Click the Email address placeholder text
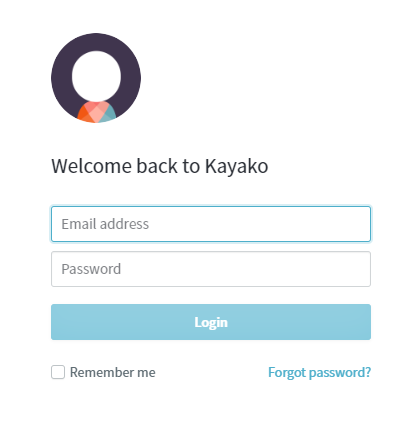The height and width of the screenshot is (422, 406). pos(105,224)
